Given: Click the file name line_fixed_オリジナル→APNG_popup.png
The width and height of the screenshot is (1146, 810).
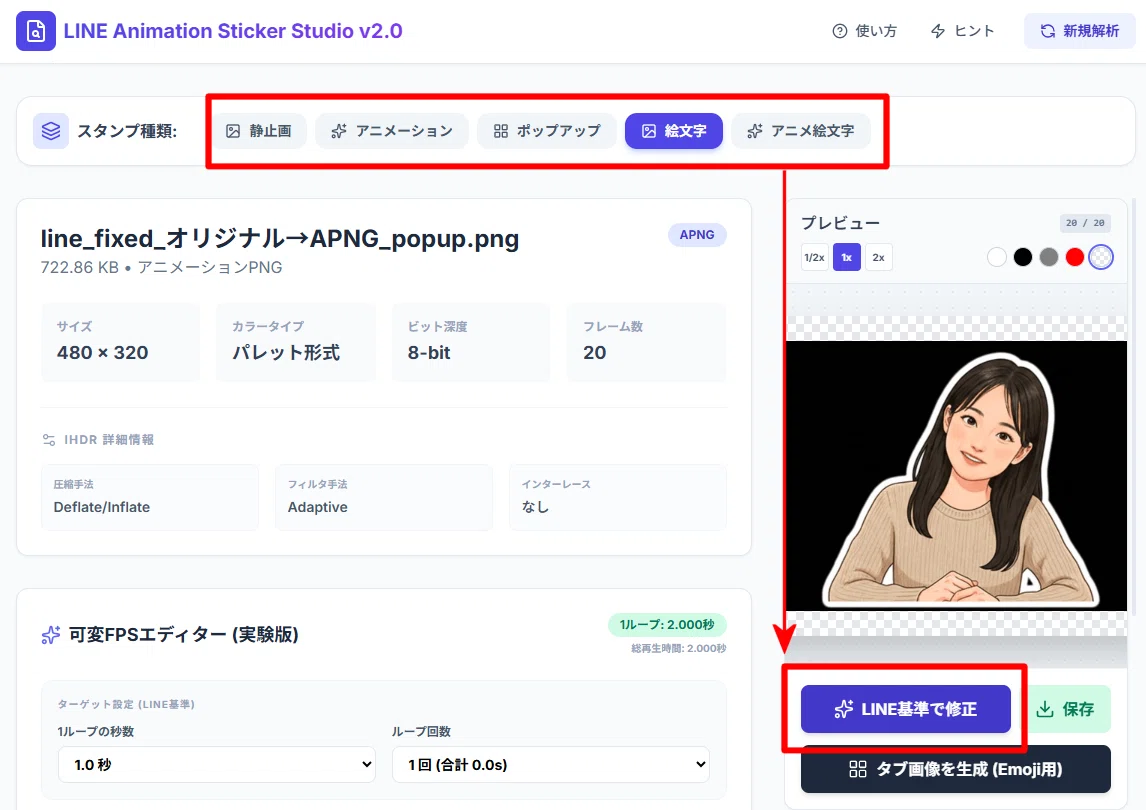Looking at the screenshot, I should coord(280,238).
